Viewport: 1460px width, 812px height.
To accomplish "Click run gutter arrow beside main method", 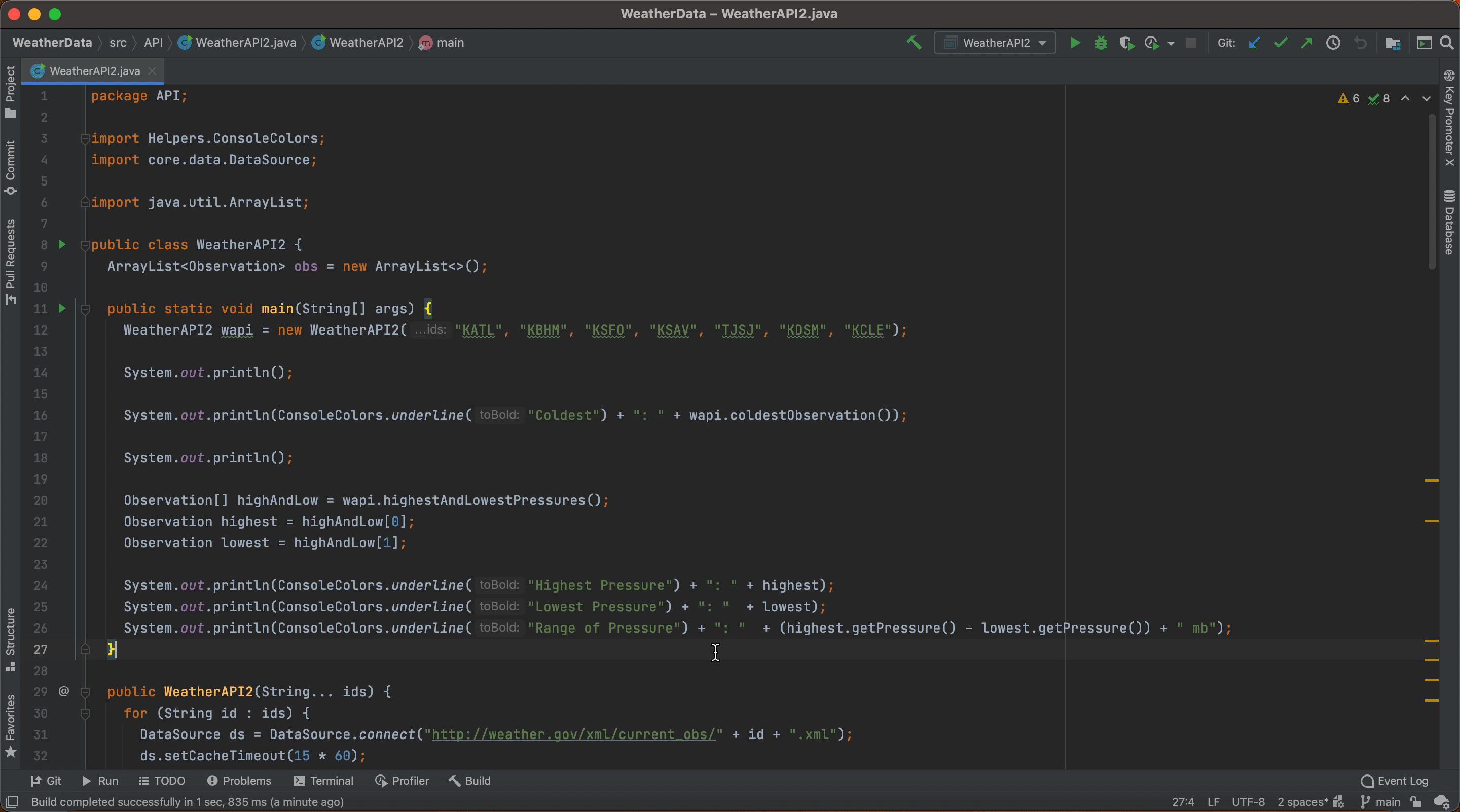I will (x=62, y=308).
